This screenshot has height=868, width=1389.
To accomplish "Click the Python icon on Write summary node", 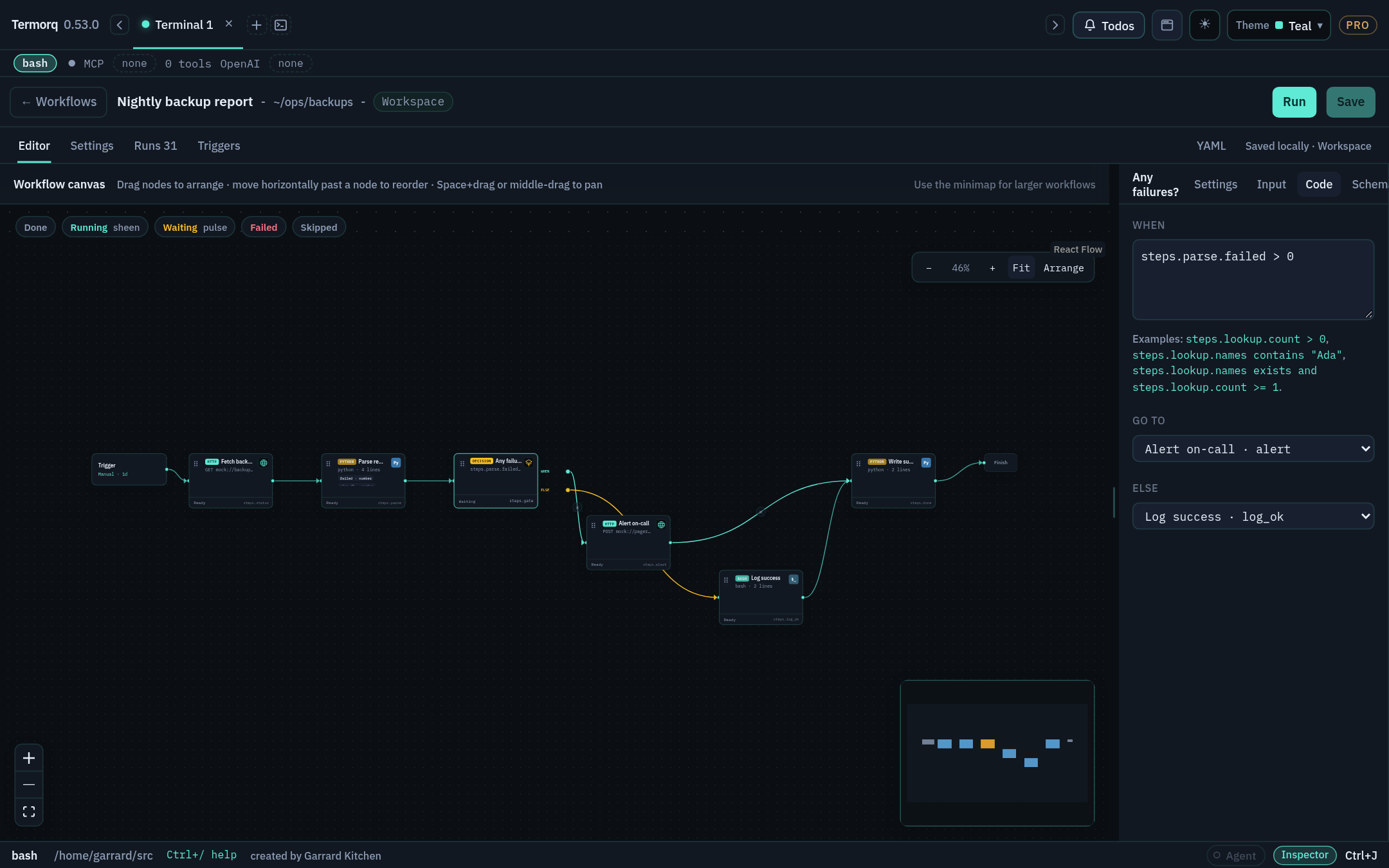I will (x=926, y=463).
